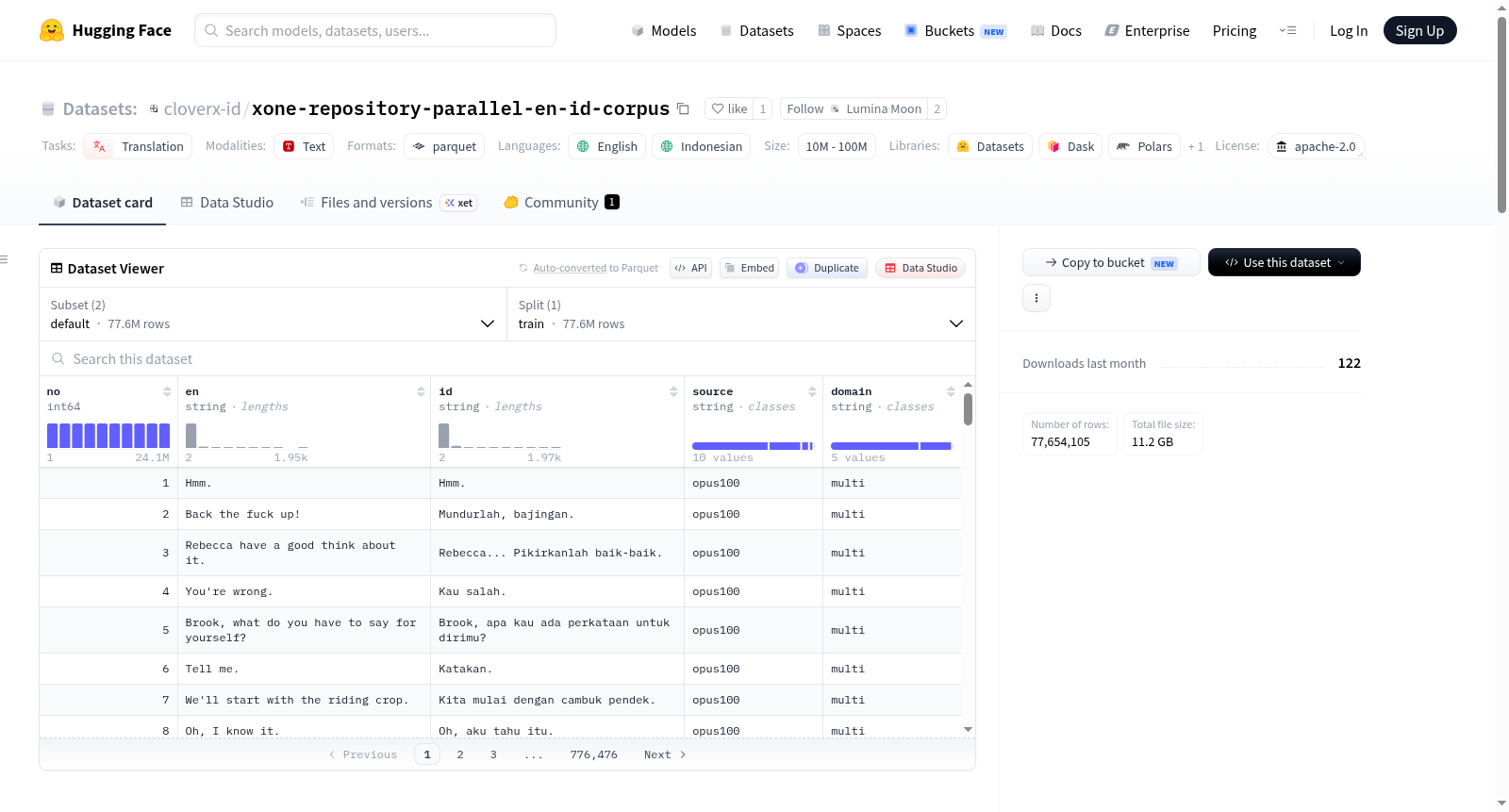Filter by the Dask library tag
The image size is (1509, 812).
(x=1070, y=146)
